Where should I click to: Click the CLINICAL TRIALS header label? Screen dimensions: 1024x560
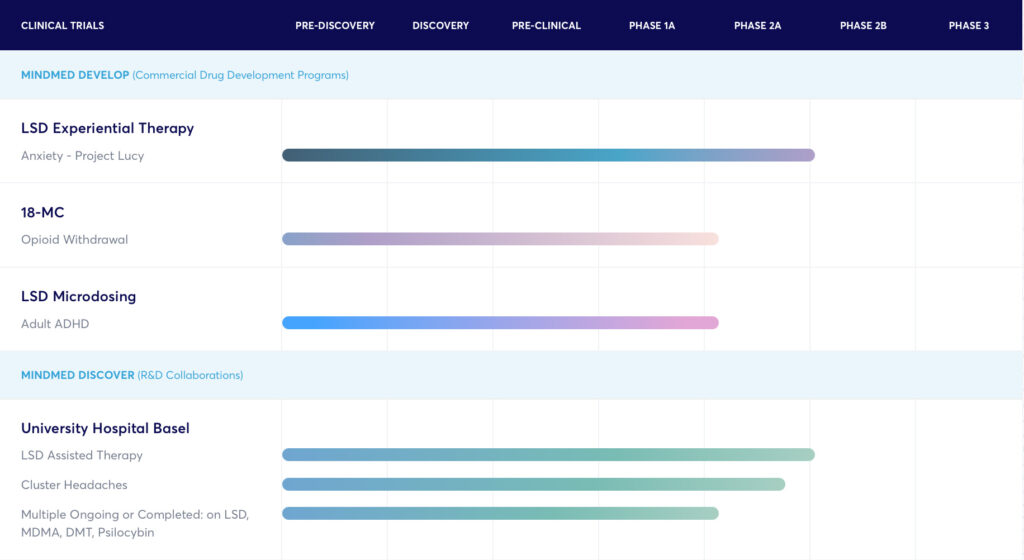[63, 25]
